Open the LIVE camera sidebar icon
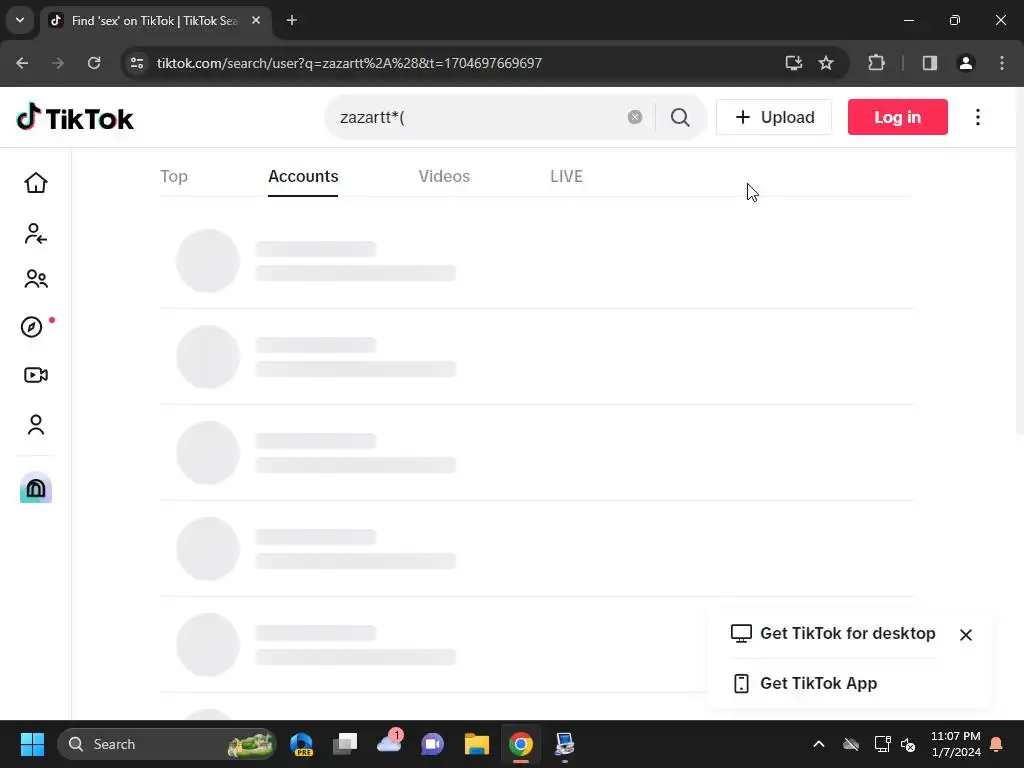1024x768 pixels. (x=36, y=375)
